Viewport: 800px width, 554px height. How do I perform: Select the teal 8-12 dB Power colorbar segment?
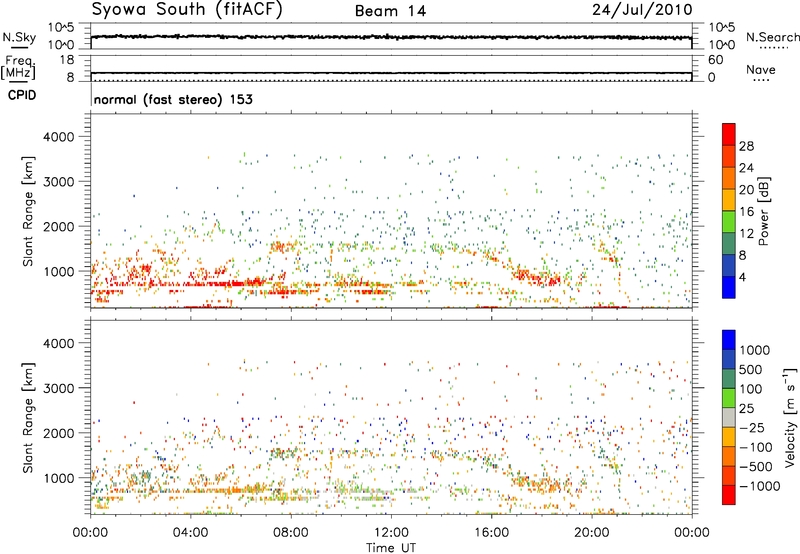click(729, 244)
